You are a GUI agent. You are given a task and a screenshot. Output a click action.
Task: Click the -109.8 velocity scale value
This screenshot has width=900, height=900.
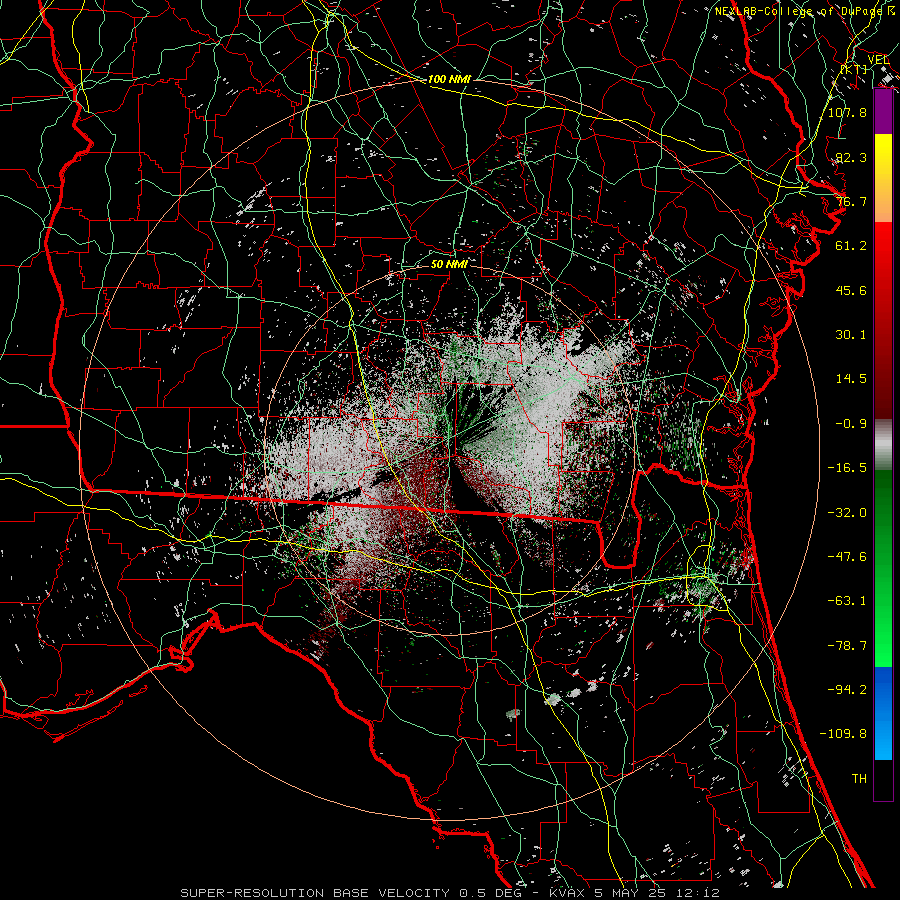coord(843,734)
